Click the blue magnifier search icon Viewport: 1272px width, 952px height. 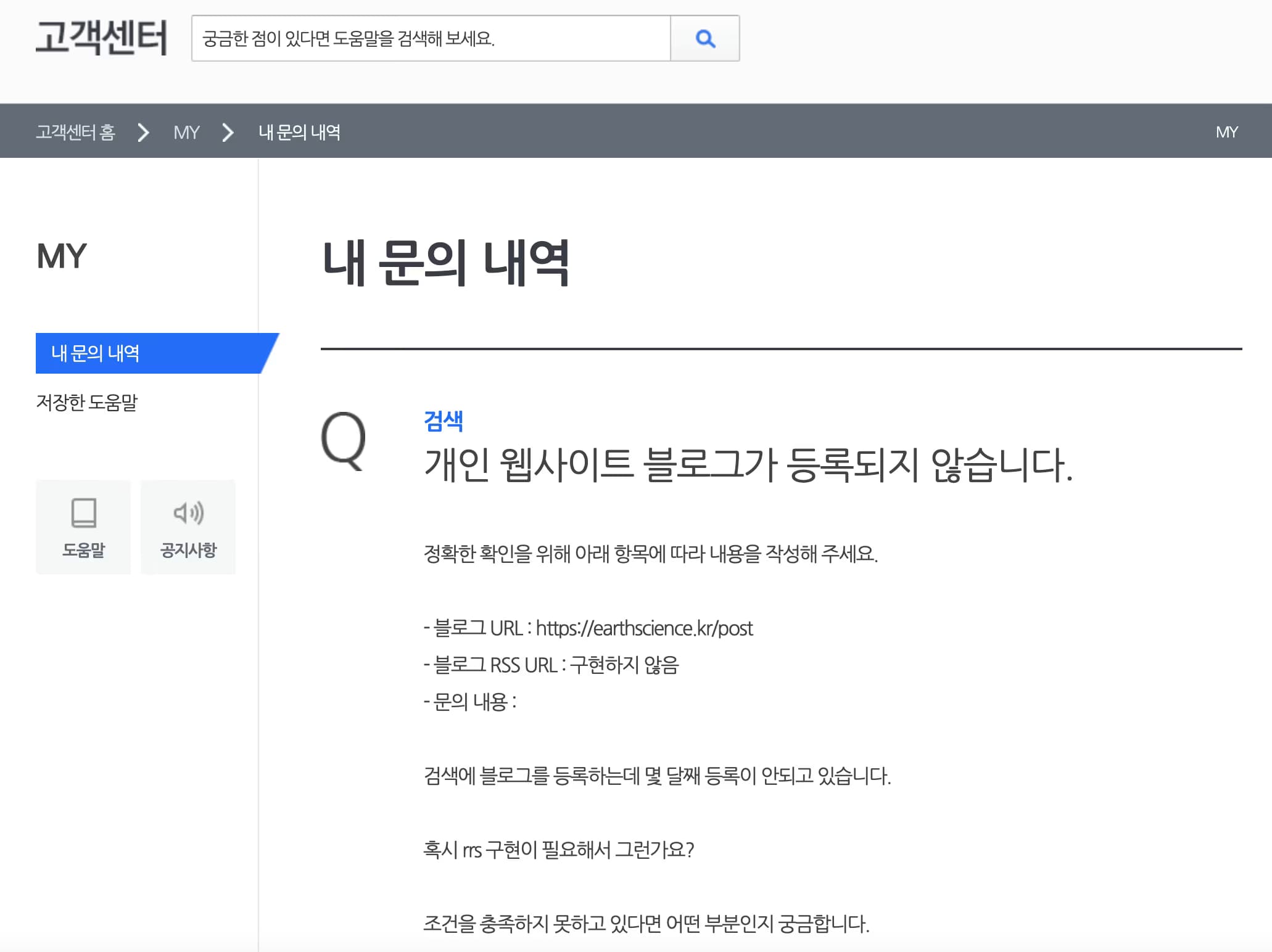point(705,38)
